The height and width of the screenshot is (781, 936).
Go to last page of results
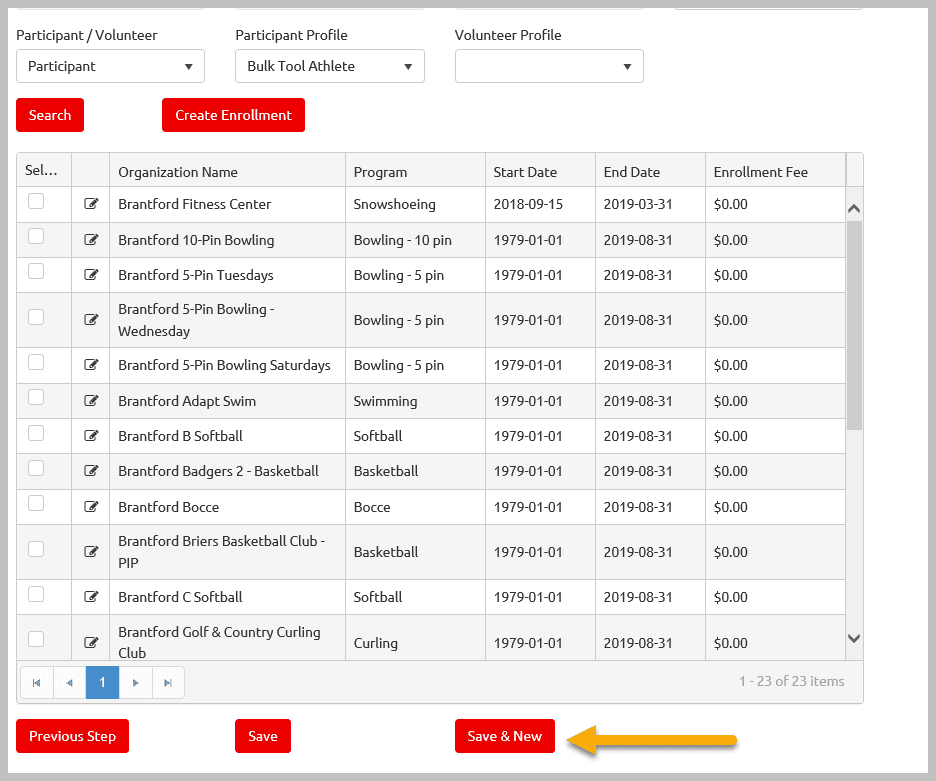168,682
